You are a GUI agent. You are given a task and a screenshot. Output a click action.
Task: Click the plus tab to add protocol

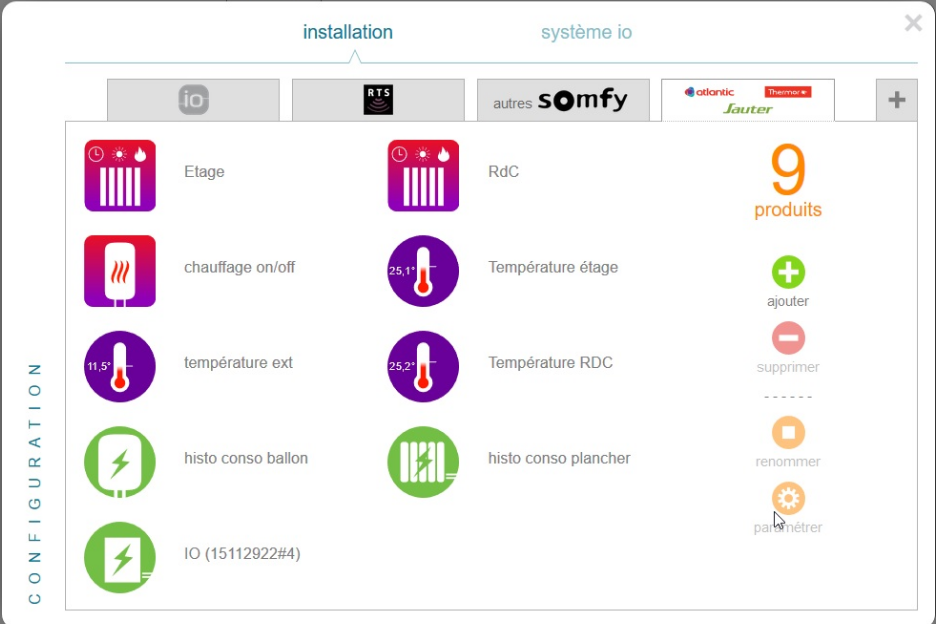tap(896, 100)
